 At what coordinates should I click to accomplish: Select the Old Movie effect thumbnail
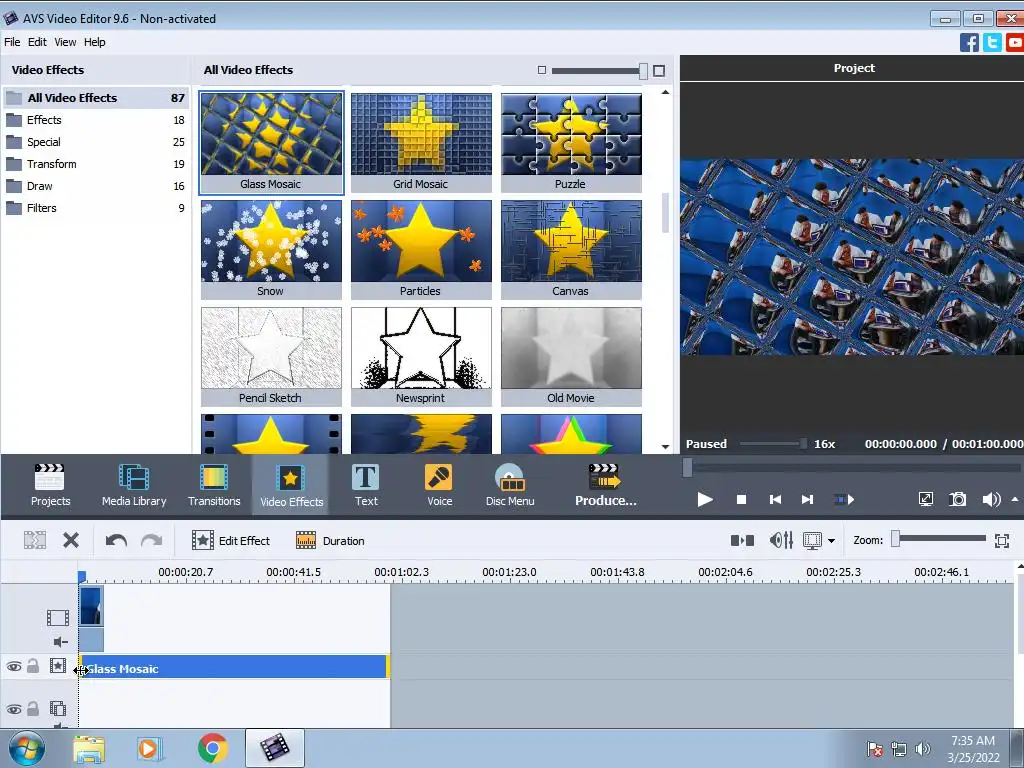pyautogui.click(x=571, y=357)
